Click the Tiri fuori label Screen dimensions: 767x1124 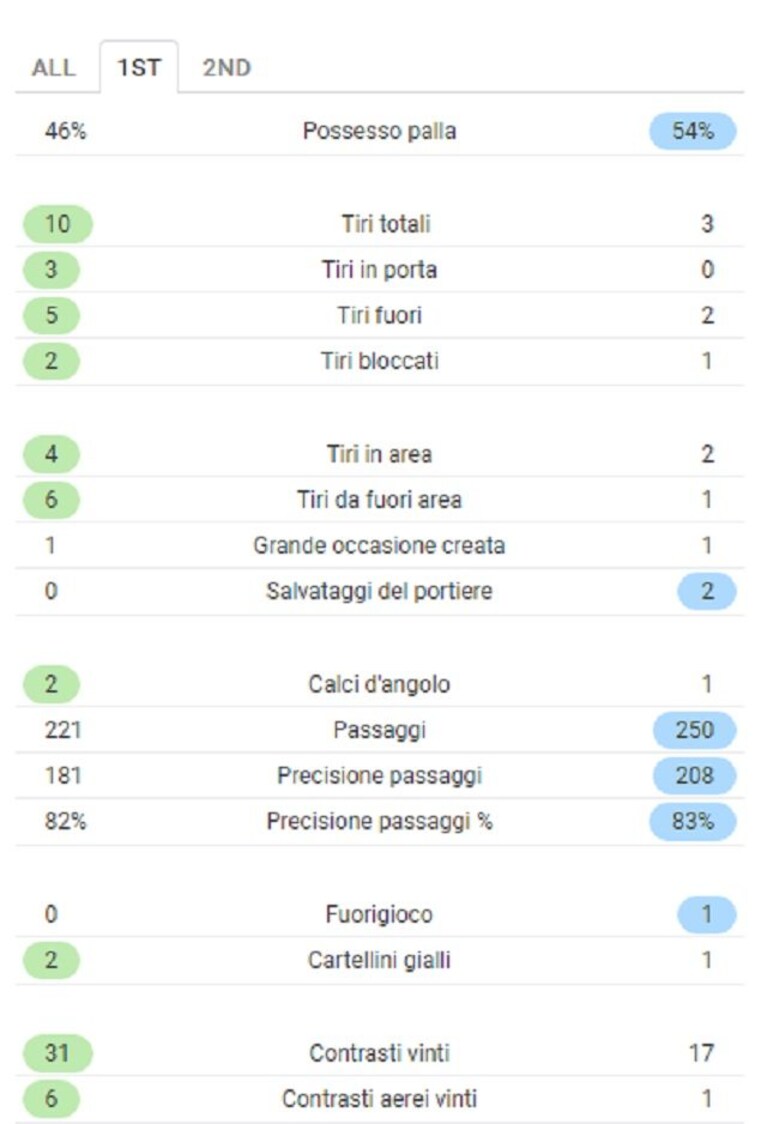click(379, 315)
